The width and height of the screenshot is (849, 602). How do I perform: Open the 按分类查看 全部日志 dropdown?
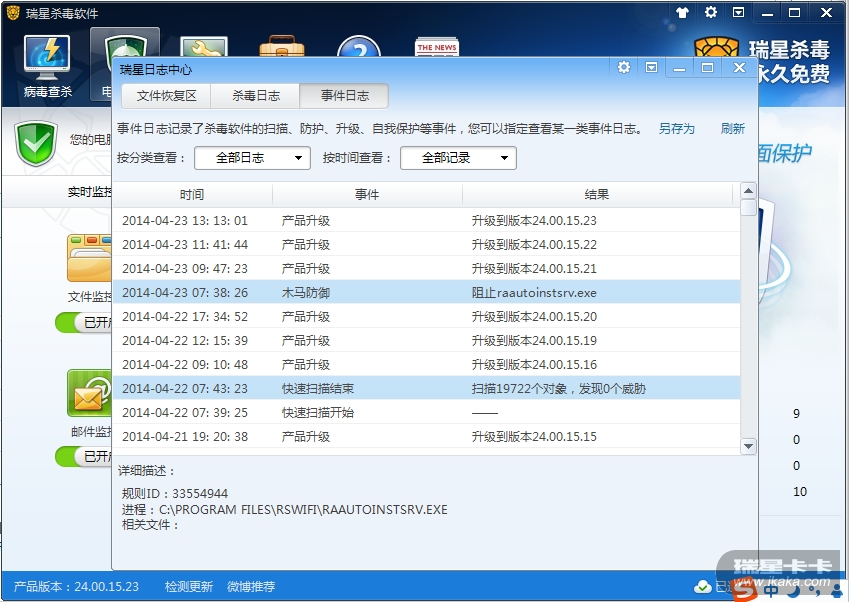252,158
